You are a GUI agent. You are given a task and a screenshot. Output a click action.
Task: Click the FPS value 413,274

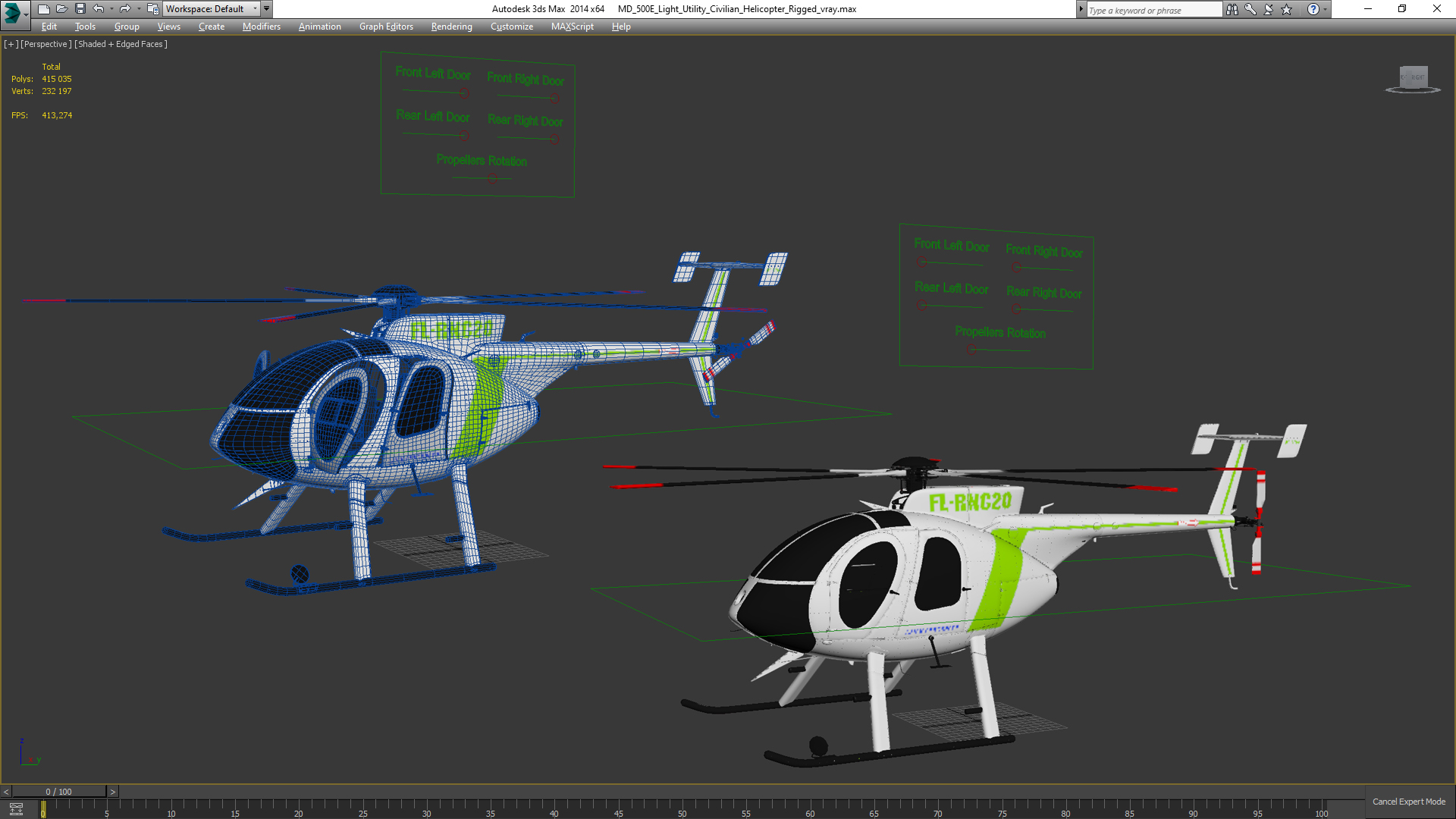tap(57, 115)
